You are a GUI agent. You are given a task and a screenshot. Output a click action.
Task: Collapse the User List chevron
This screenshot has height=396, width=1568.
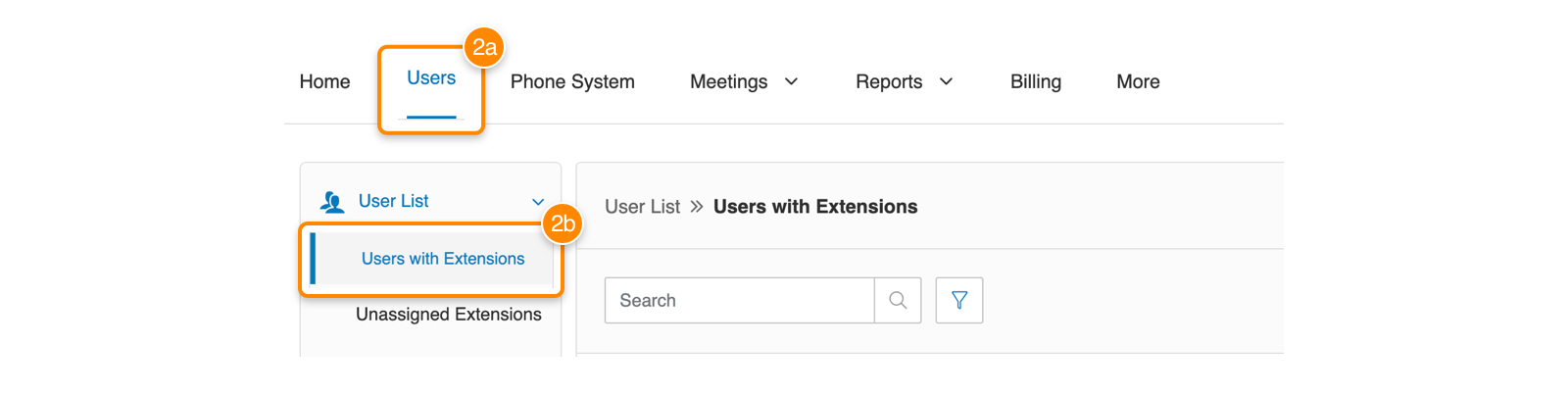[x=538, y=202]
